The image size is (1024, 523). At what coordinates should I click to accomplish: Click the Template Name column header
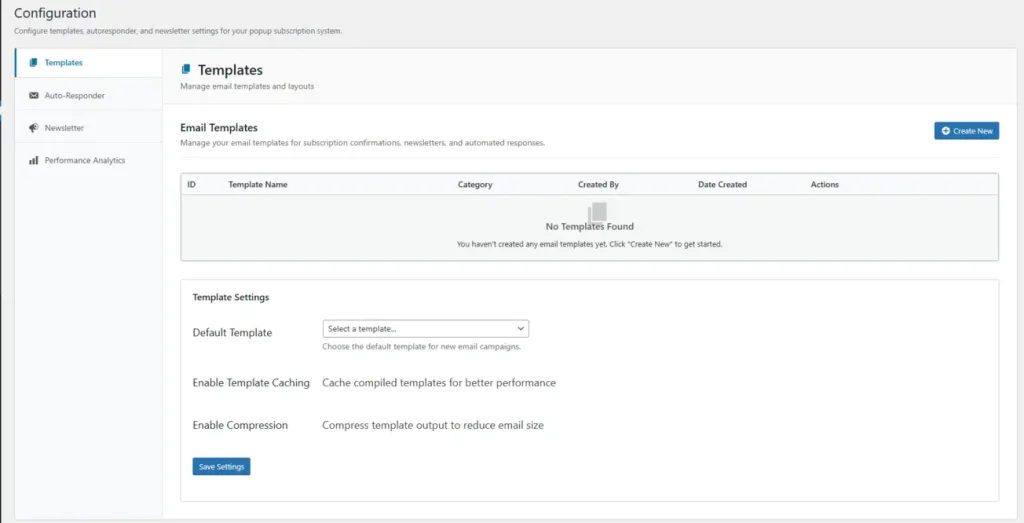click(x=258, y=185)
